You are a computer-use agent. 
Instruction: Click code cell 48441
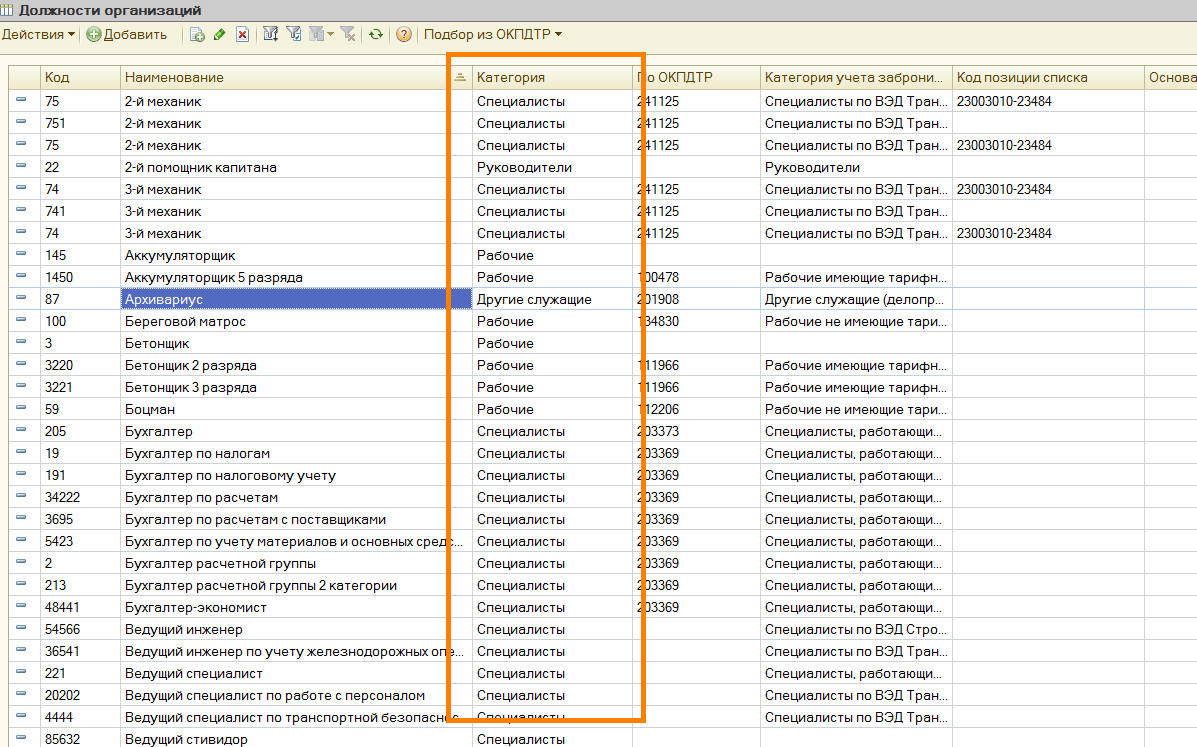coord(79,607)
